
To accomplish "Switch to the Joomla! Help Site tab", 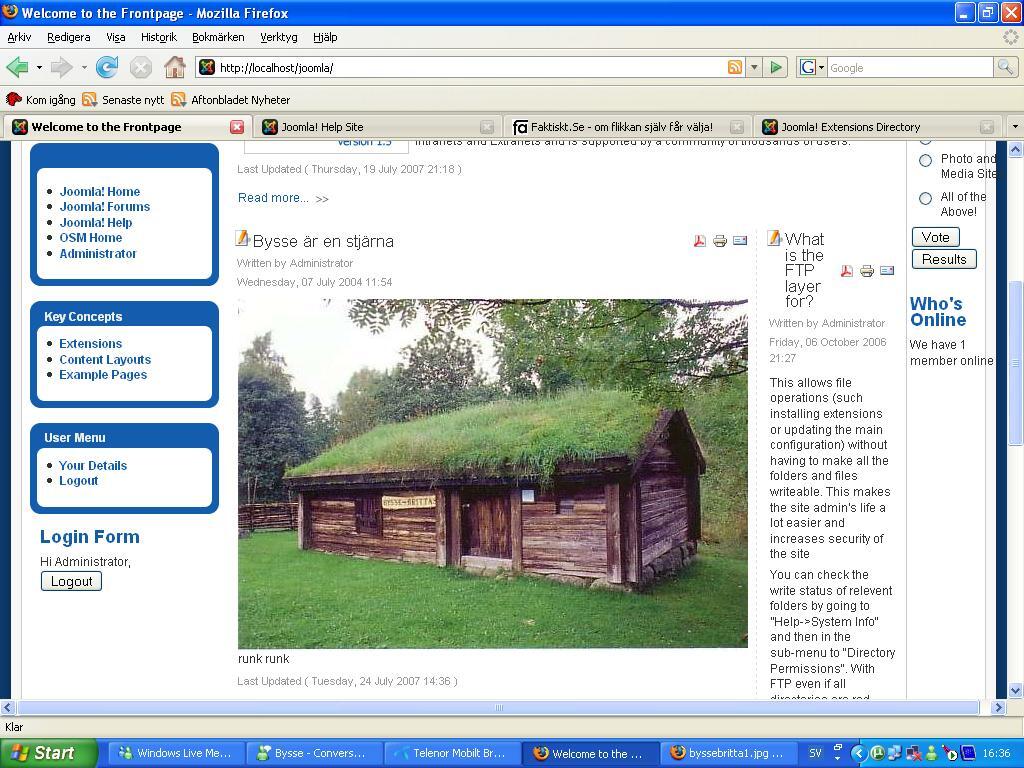I will coord(377,127).
